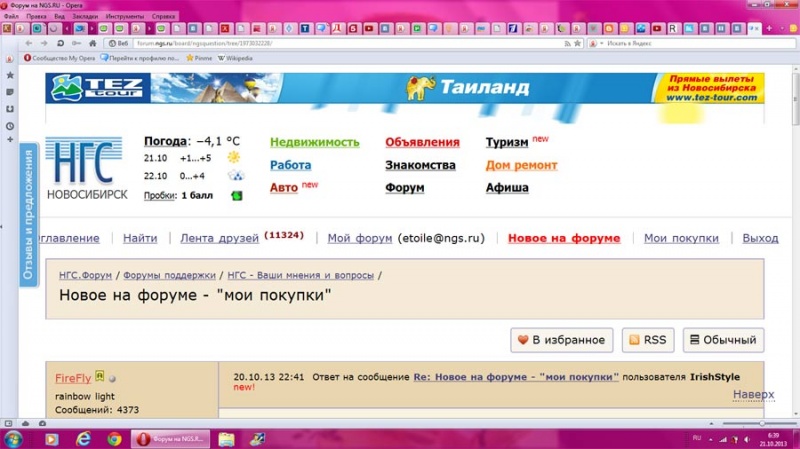Viewport: 800px width, 449px height.
Task: Click the plus icon in Opera sidebar
Action: click(x=10, y=143)
